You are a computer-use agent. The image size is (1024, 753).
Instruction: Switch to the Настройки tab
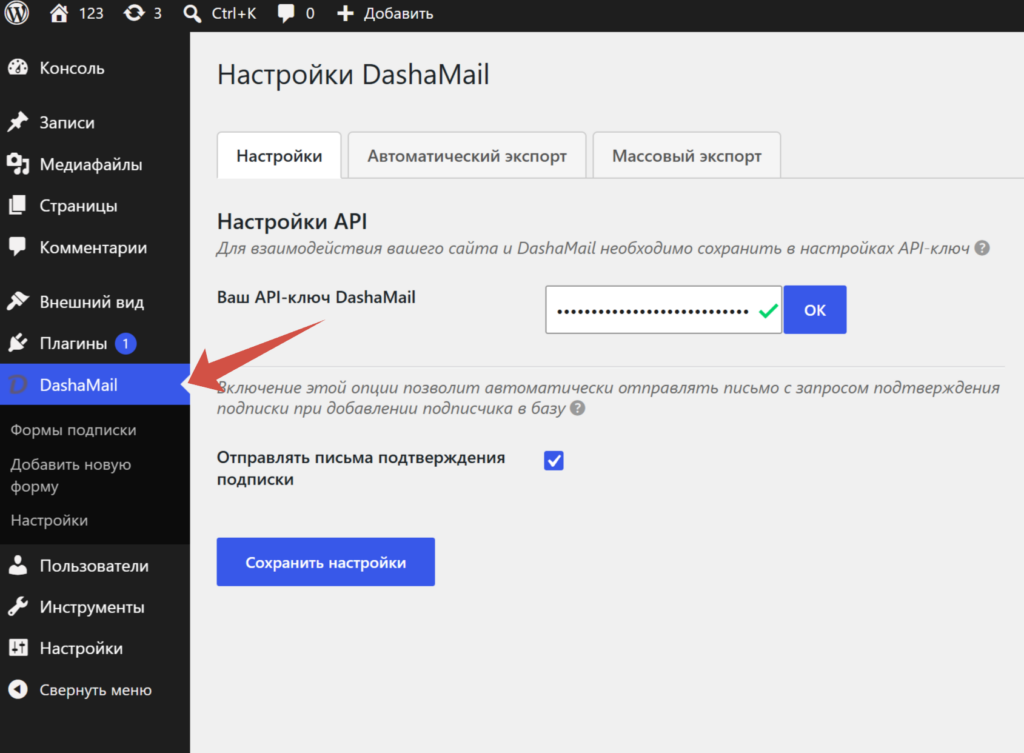pos(279,155)
